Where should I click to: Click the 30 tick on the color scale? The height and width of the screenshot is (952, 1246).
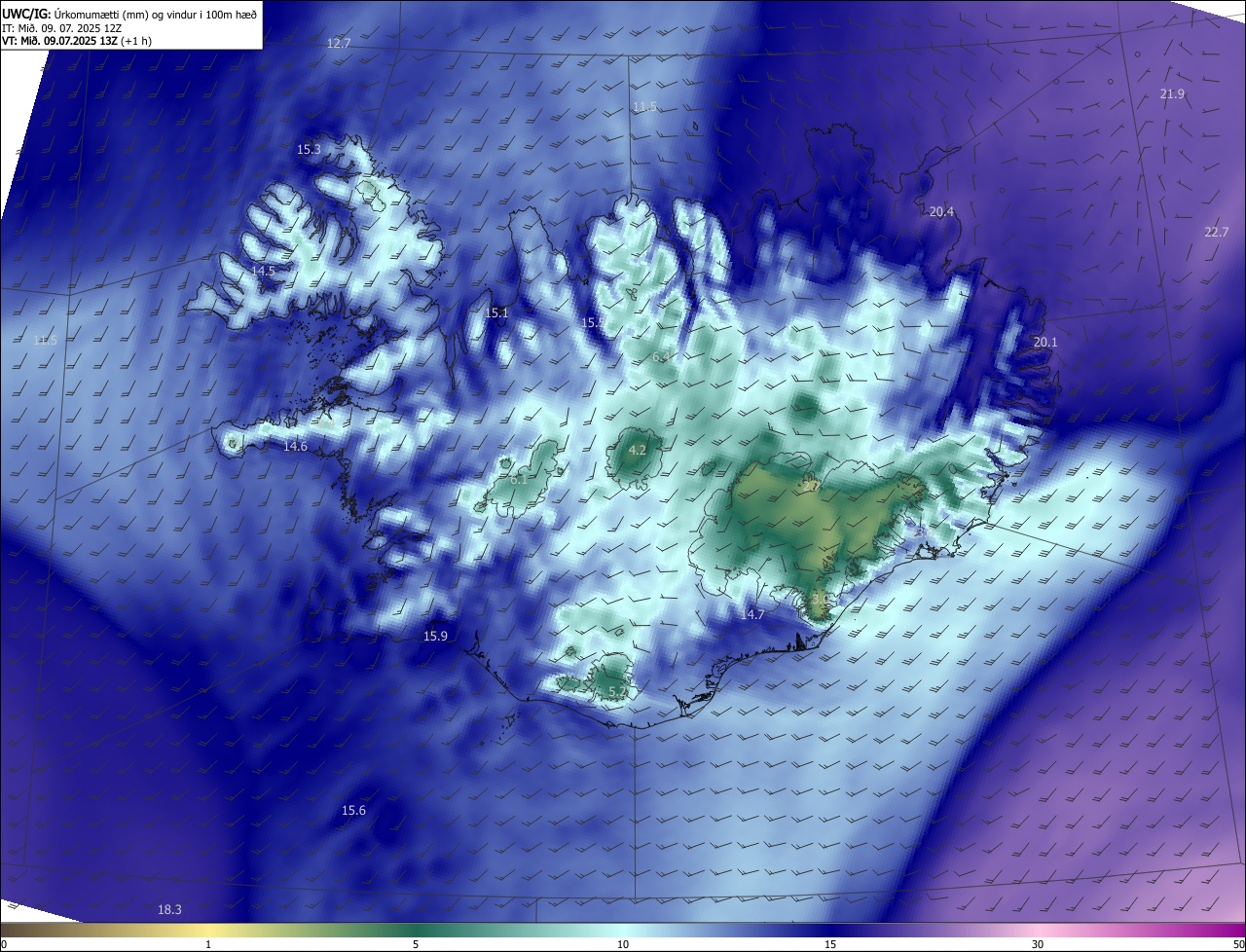click(x=1038, y=944)
